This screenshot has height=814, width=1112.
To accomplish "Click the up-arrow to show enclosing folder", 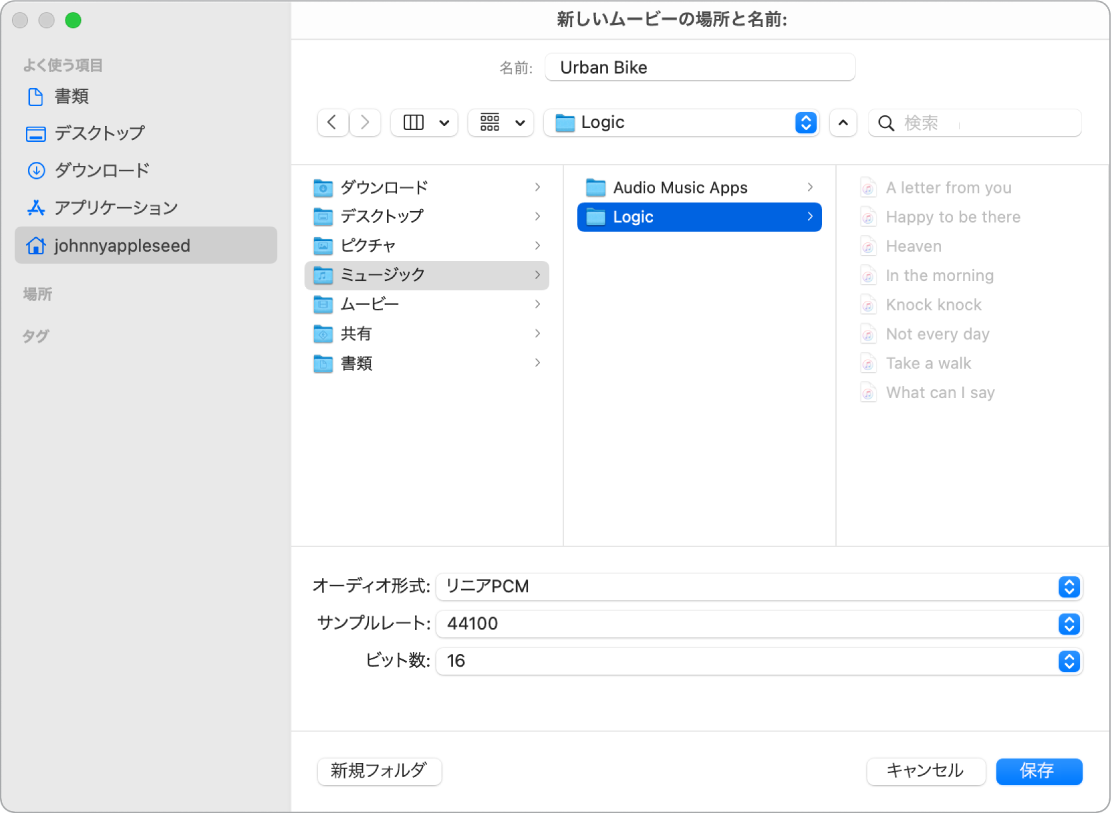I will (x=842, y=122).
